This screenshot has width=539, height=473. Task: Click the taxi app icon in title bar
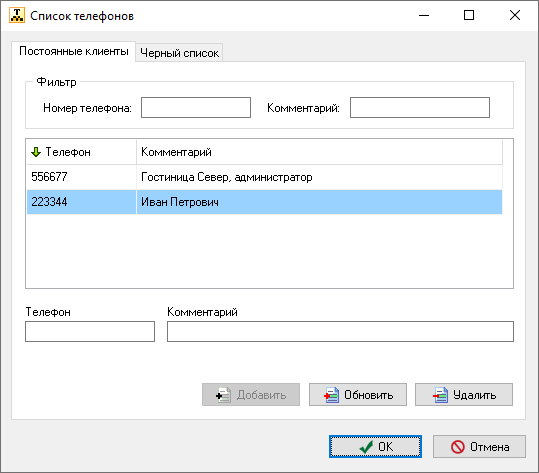(17, 15)
